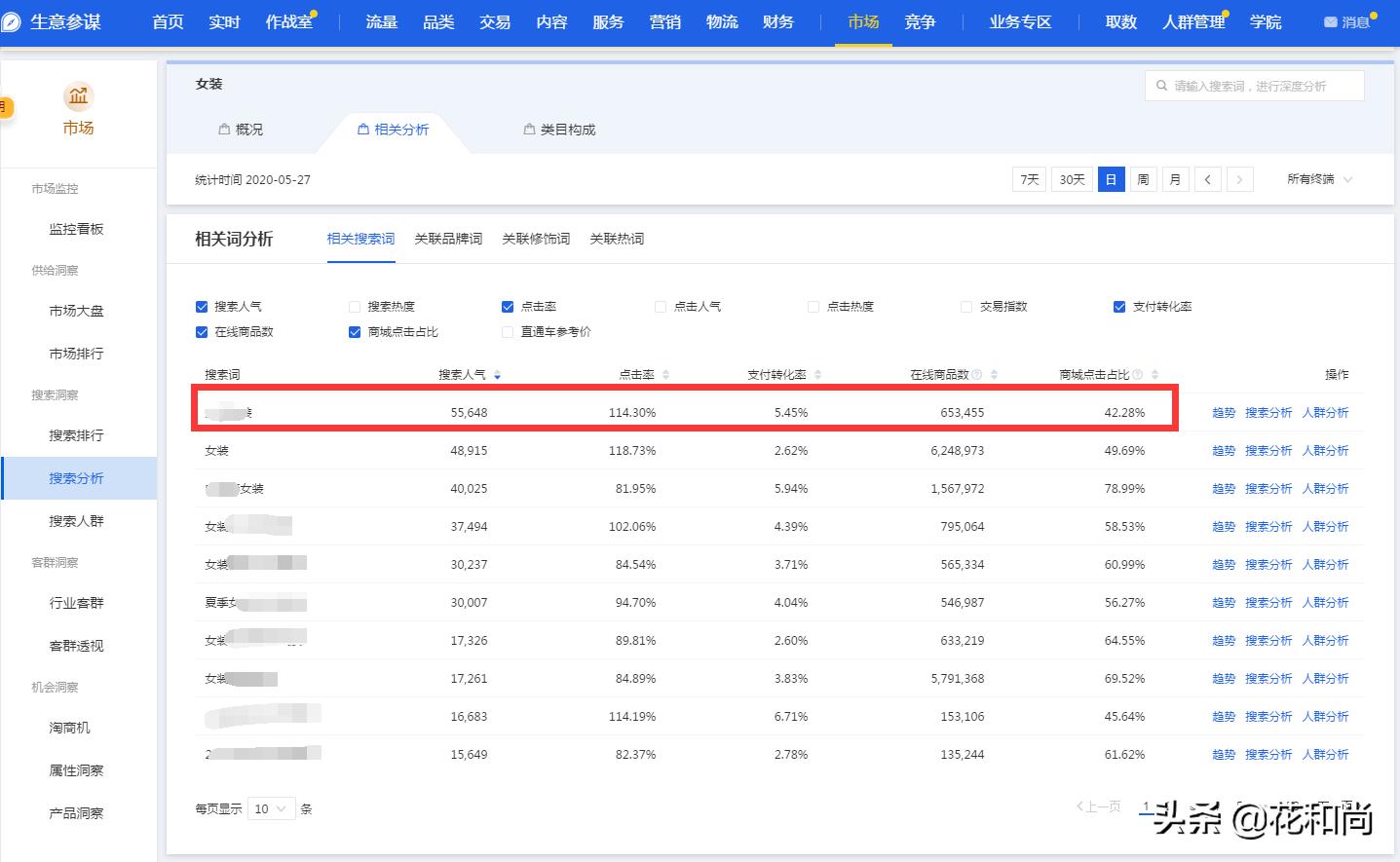Click the right arrow beside the date selector
The width and height of the screenshot is (1400, 862).
1239,179
